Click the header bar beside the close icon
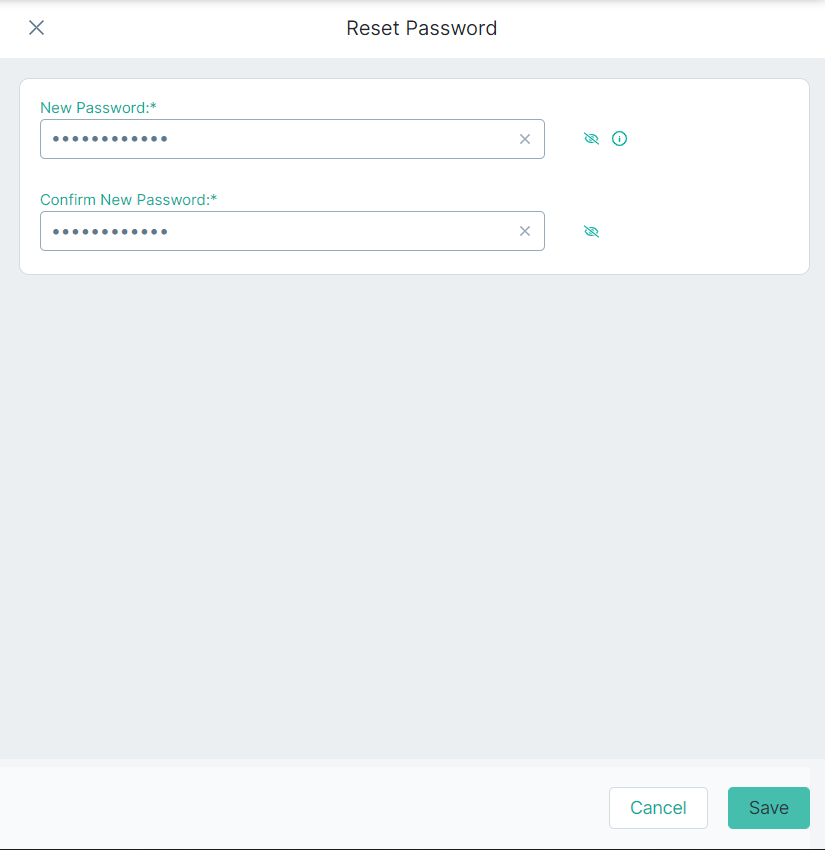This screenshot has height=850, width=825. pyautogui.click(x=190, y=28)
